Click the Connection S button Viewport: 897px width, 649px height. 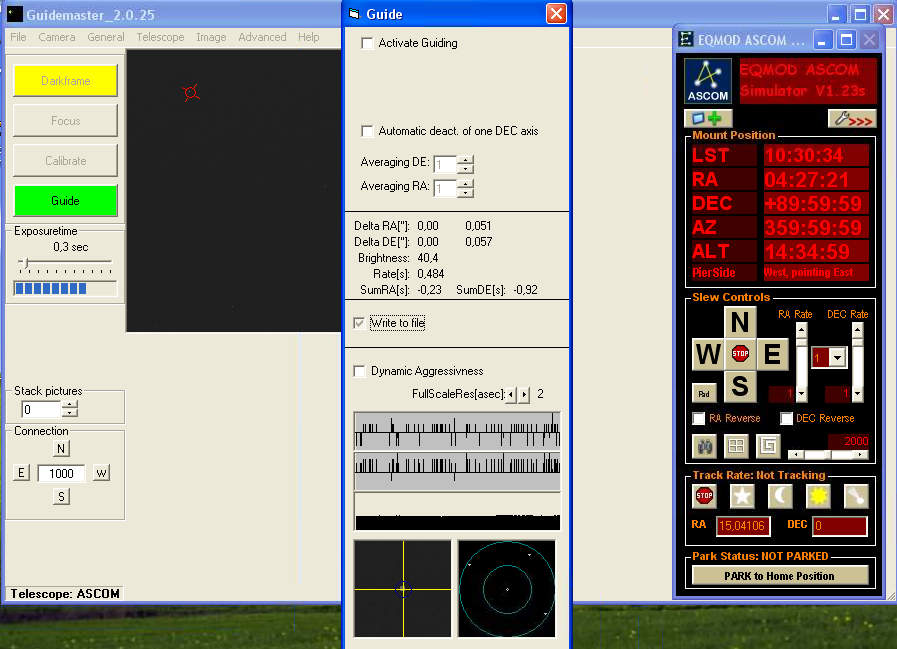[x=61, y=497]
